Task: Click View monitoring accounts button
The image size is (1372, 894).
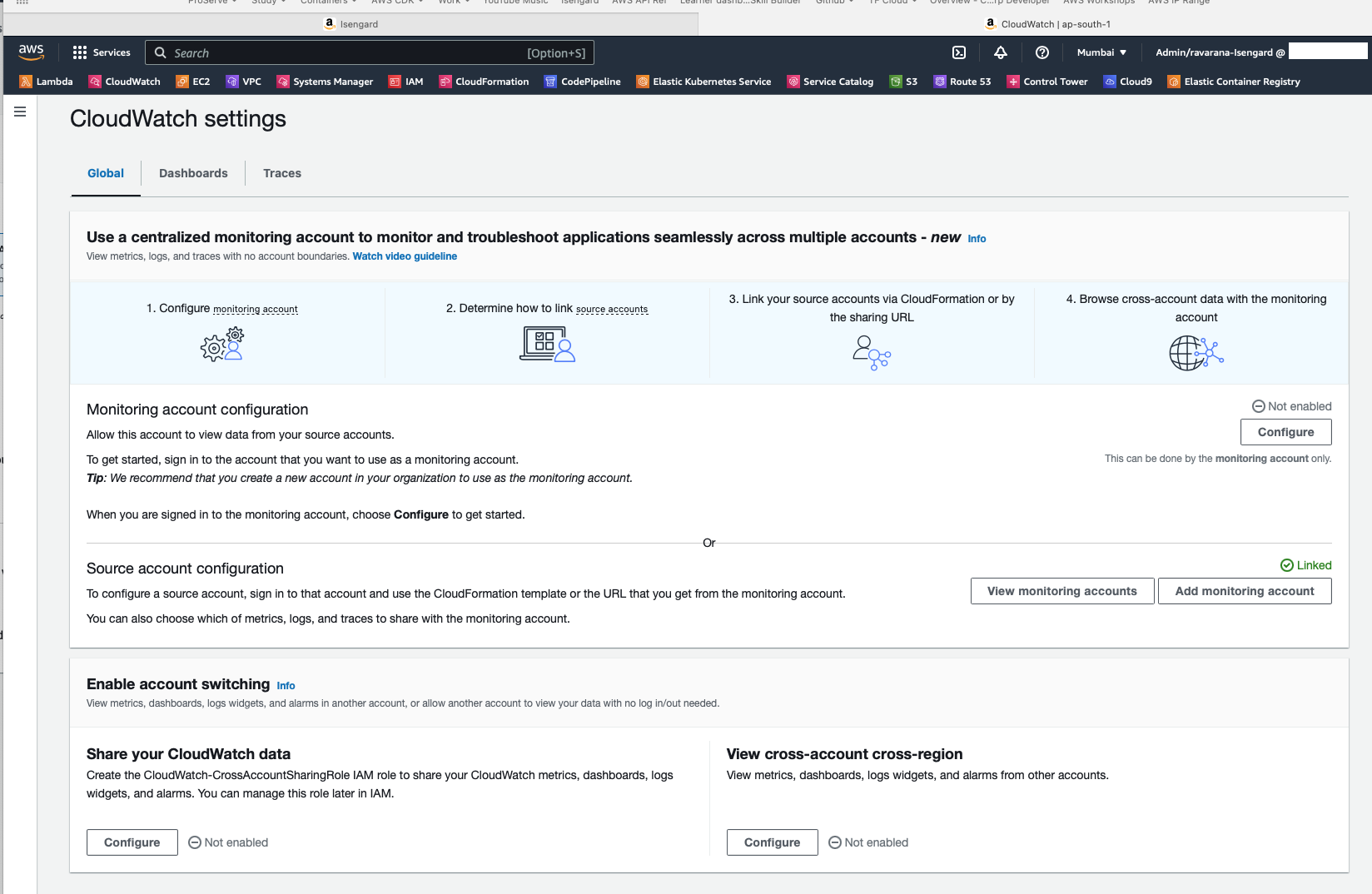Action: coord(1062,591)
